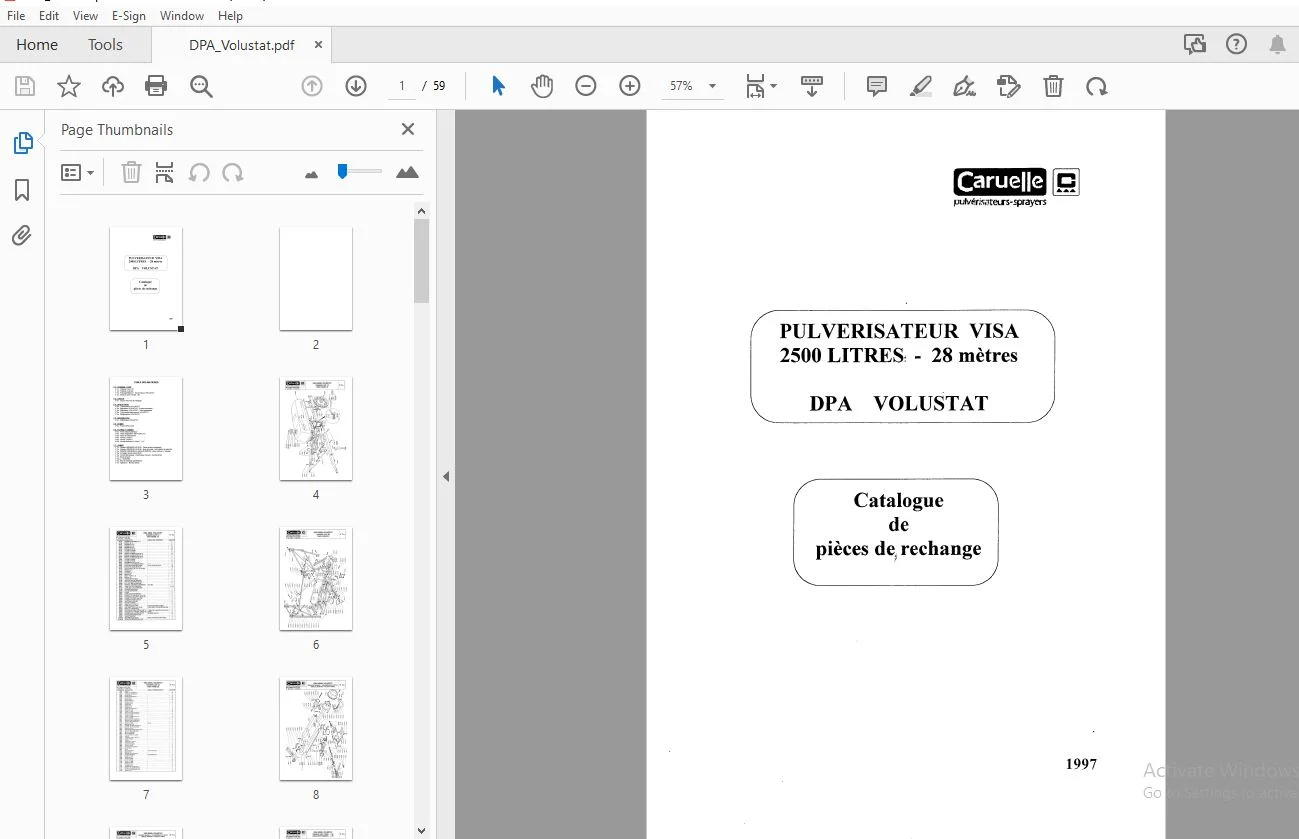Select the blank page 2 thumbnail
The height and width of the screenshot is (839, 1299).
pos(316,279)
